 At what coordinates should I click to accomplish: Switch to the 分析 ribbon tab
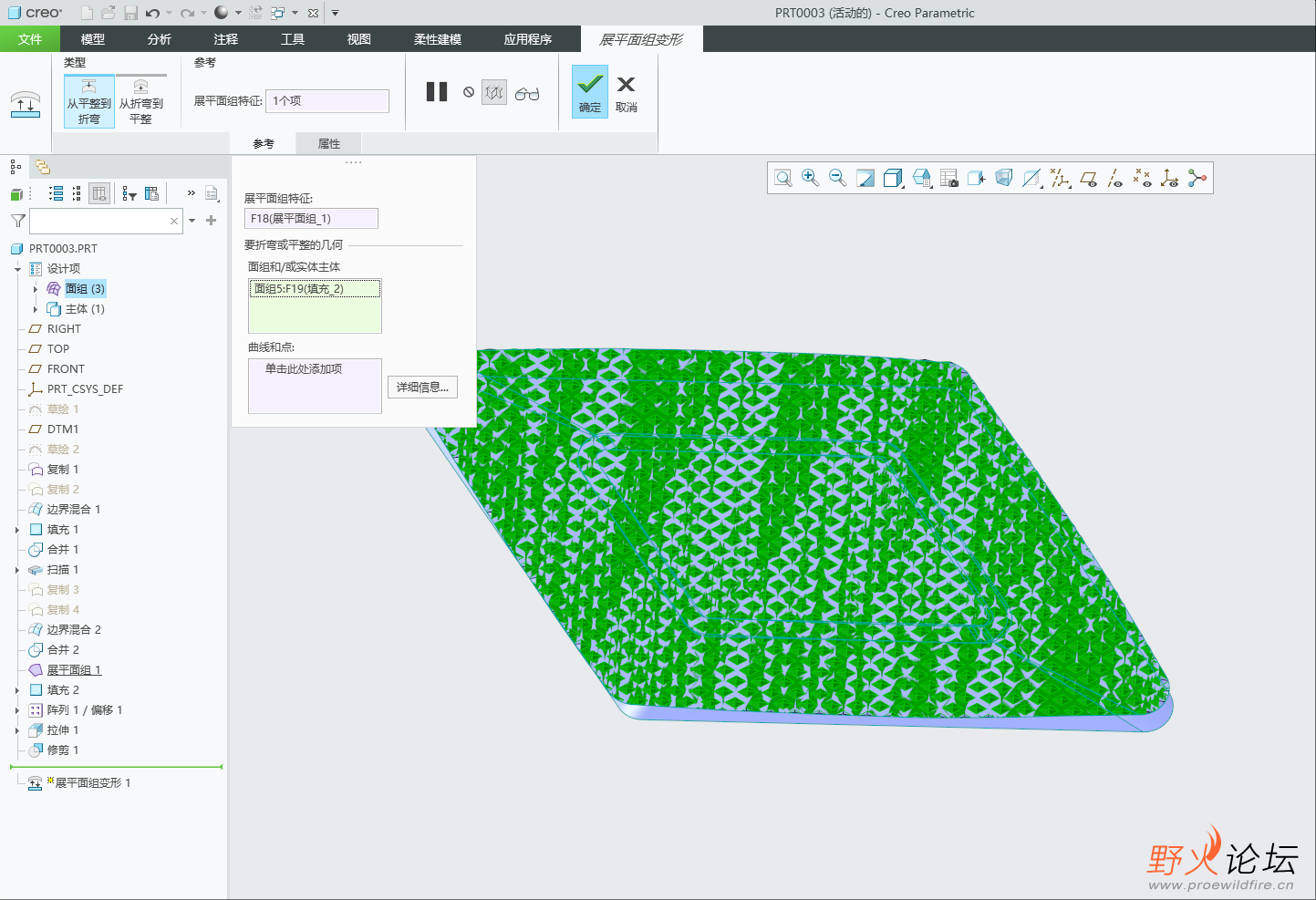pyautogui.click(x=160, y=39)
